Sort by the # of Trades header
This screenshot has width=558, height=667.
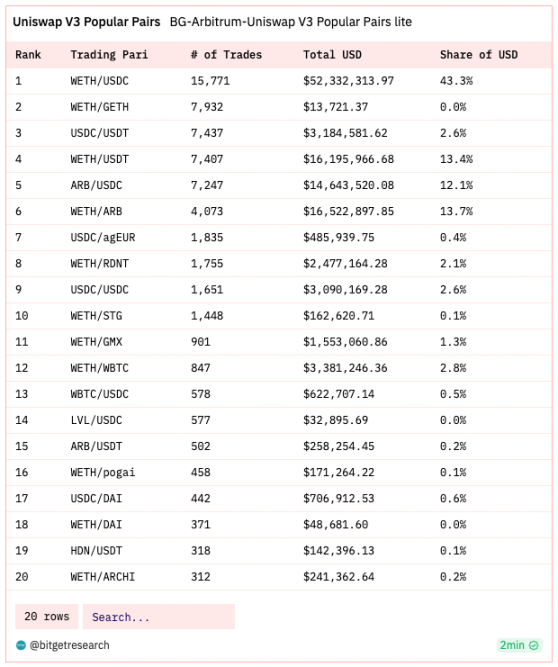point(226,55)
